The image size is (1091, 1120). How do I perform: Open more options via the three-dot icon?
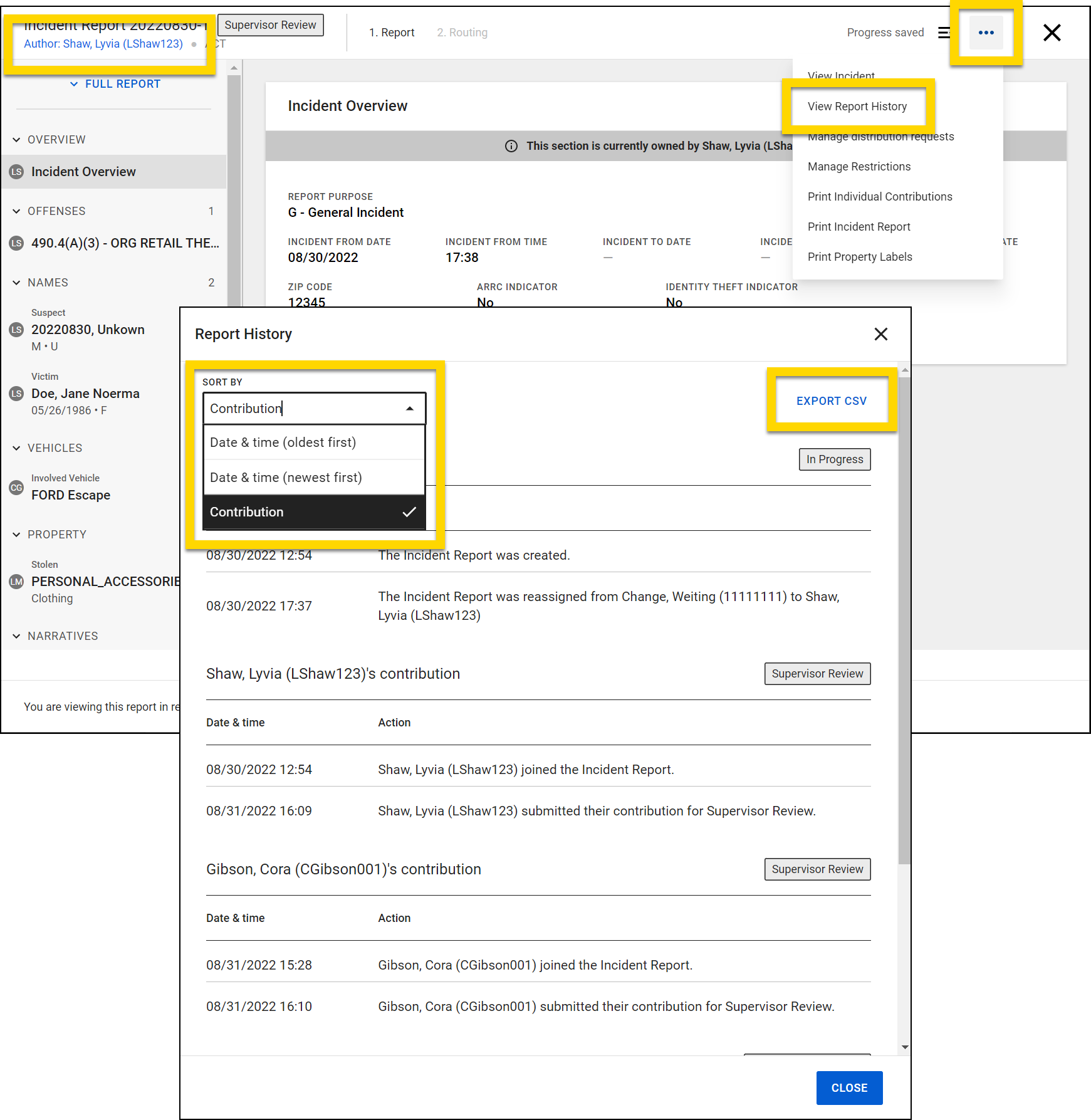point(986,33)
